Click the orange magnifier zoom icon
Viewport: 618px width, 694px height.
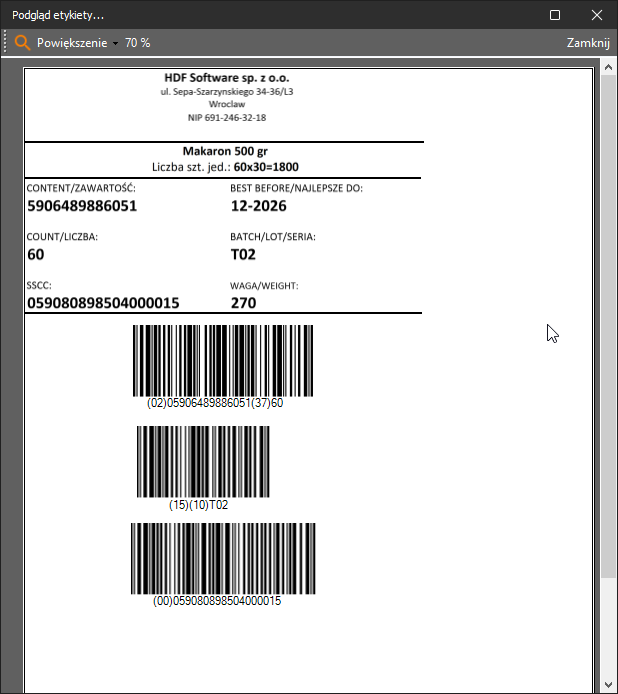tap(22, 43)
